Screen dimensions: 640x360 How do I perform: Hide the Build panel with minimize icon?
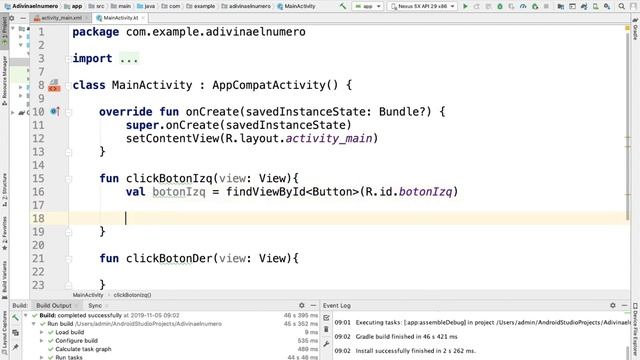pos(313,305)
